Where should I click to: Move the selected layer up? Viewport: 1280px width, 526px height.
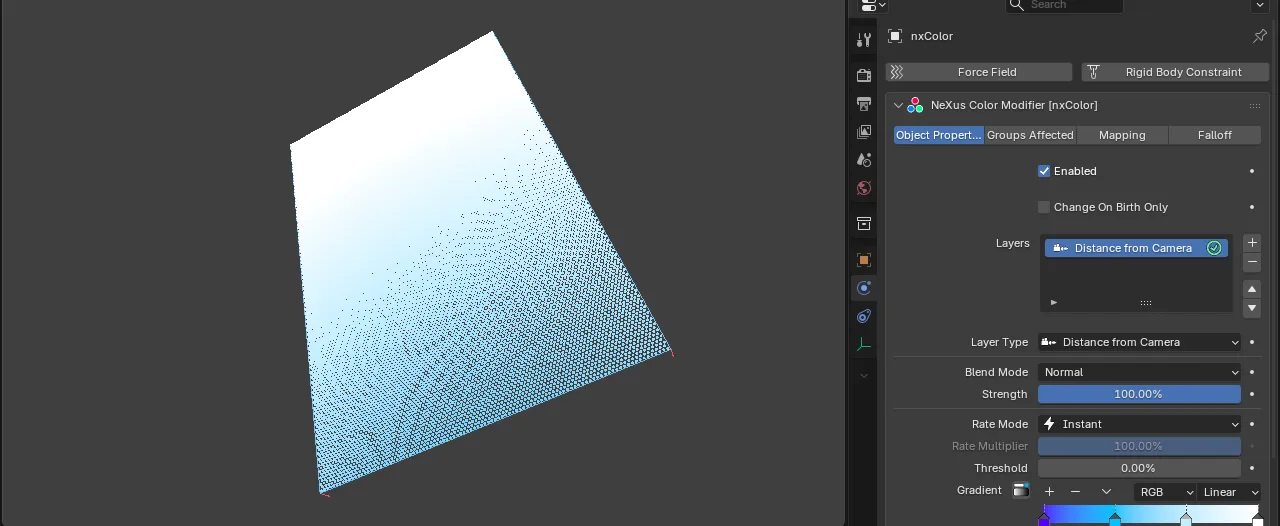pyautogui.click(x=1252, y=289)
